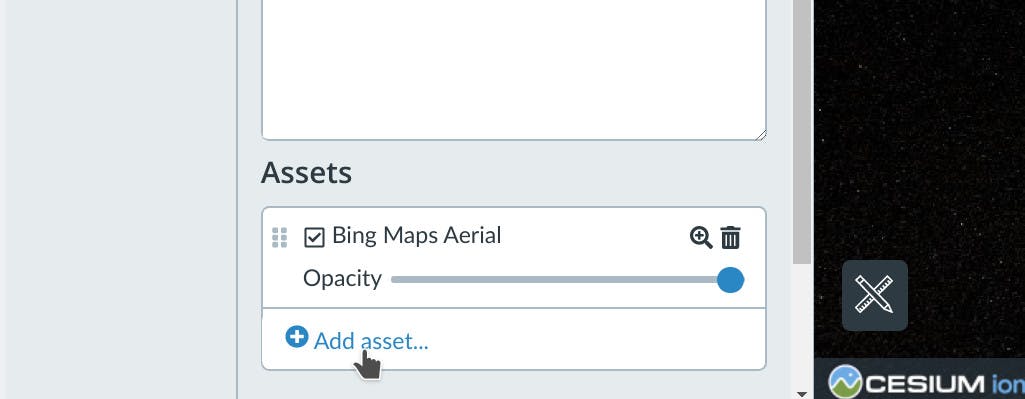Uncheck the Bing Maps Aerial checkbox
This screenshot has height=399, width=1025.
tap(314, 237)
